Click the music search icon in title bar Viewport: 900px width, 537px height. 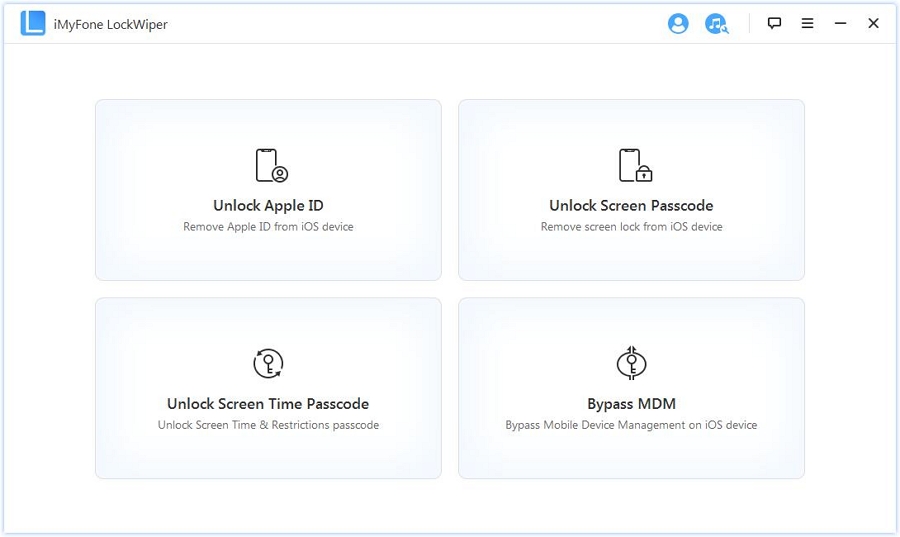pos(716,24)
